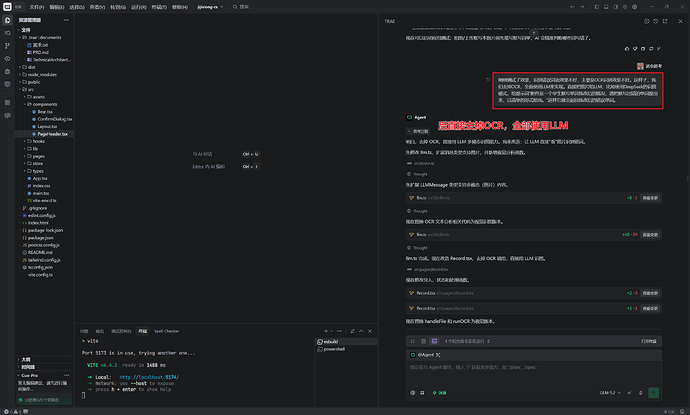Maximize terminal panel with the up chevron
Viewport: 690px width, 415px height.
(x=361, y=331)
